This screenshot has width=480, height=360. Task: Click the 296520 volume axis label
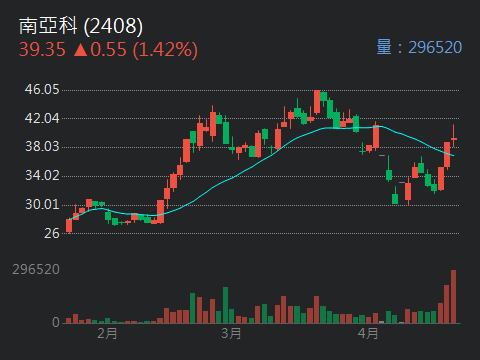(36, 269)
